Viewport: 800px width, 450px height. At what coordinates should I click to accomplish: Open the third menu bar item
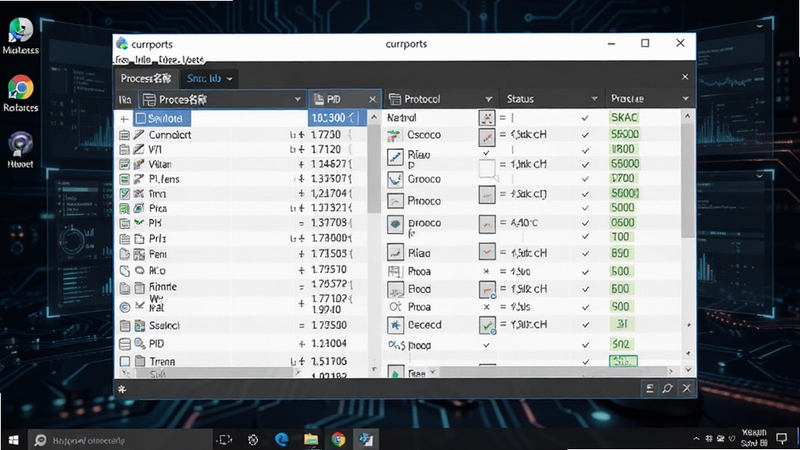pyautogui.click(x=167, y=60)
